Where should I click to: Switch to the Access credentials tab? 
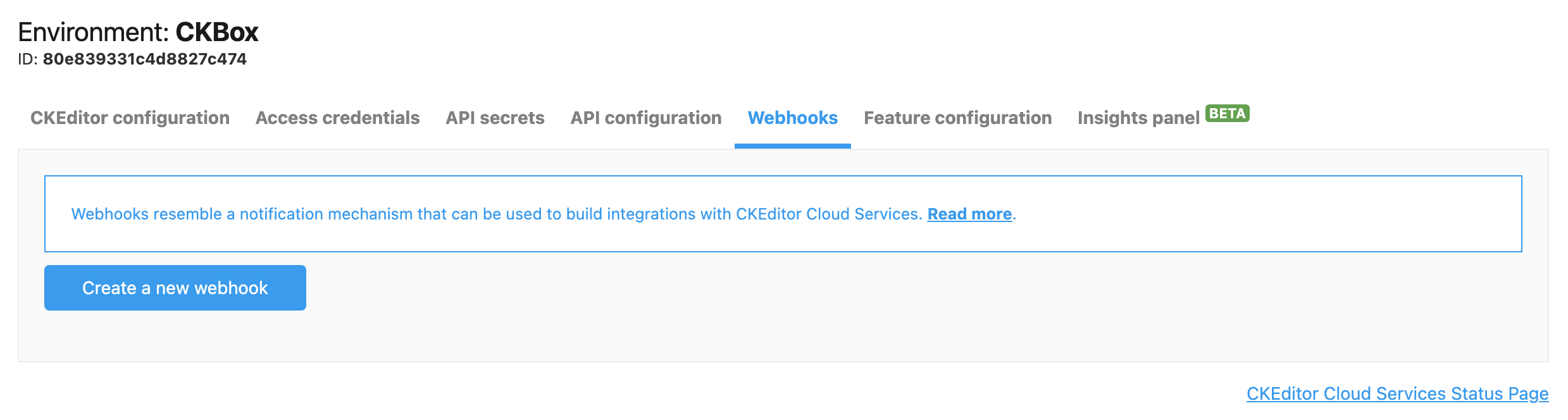337,118
